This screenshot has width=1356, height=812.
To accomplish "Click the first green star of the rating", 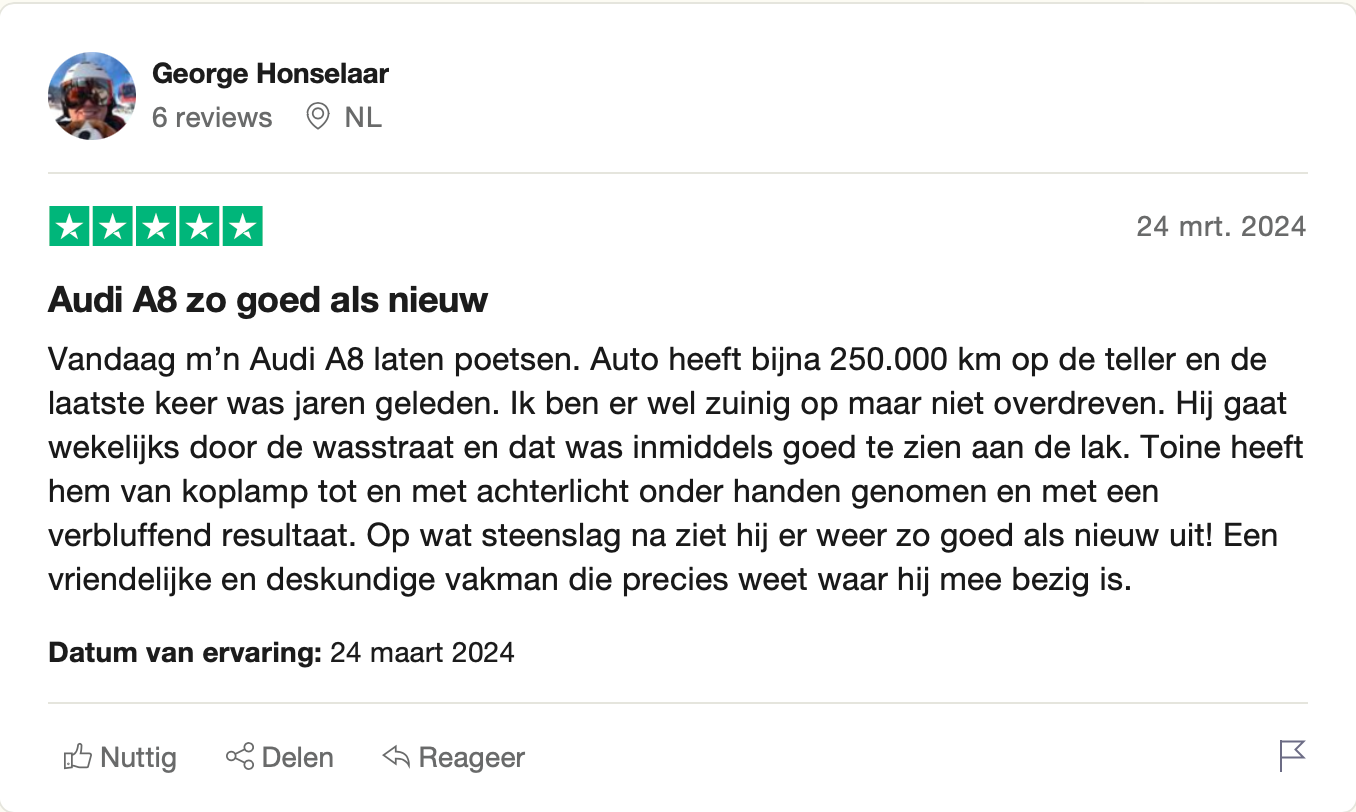I will click(x=69, y=226).
